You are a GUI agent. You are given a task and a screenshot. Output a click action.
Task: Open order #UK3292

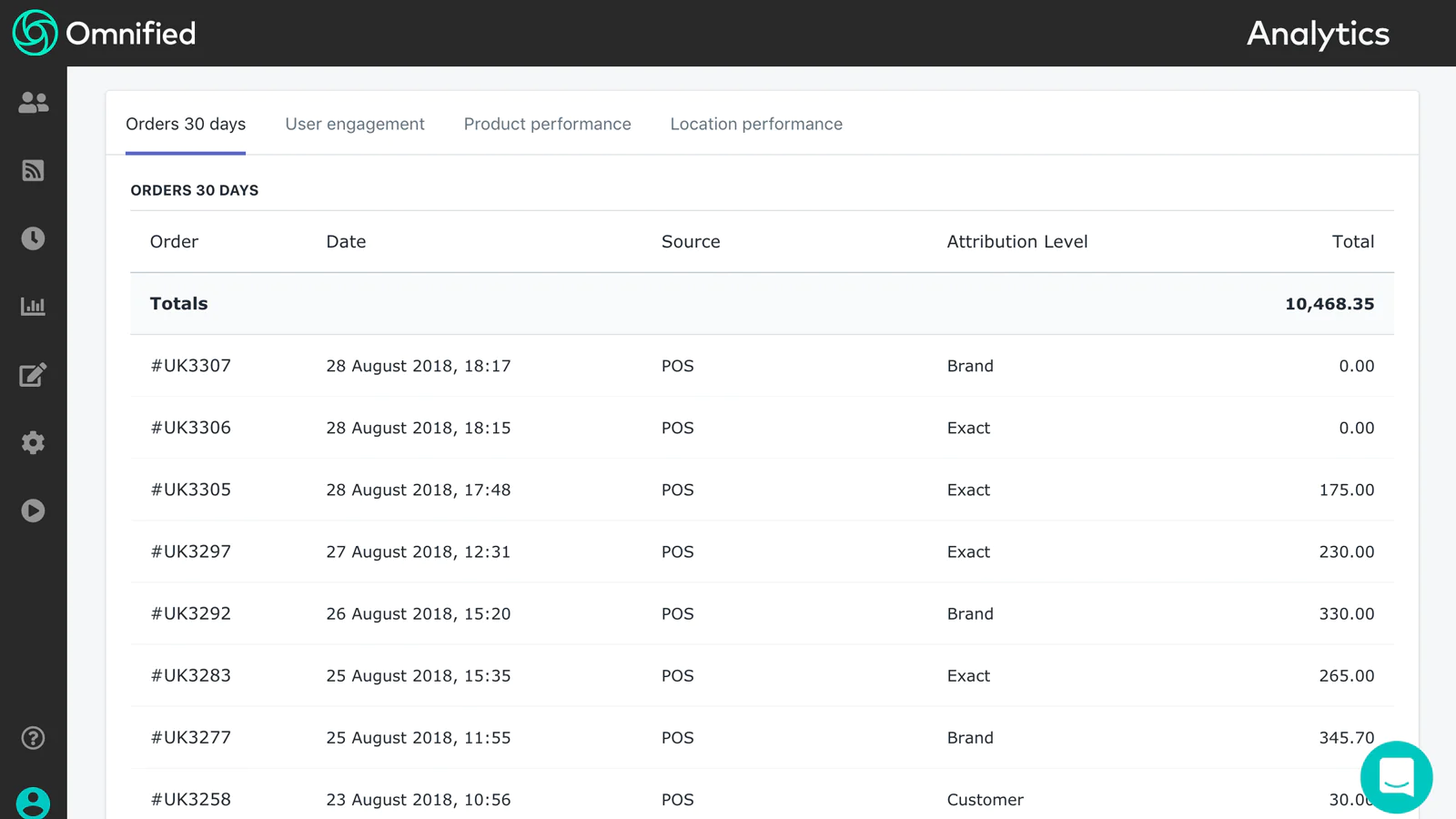pos(191,614)
